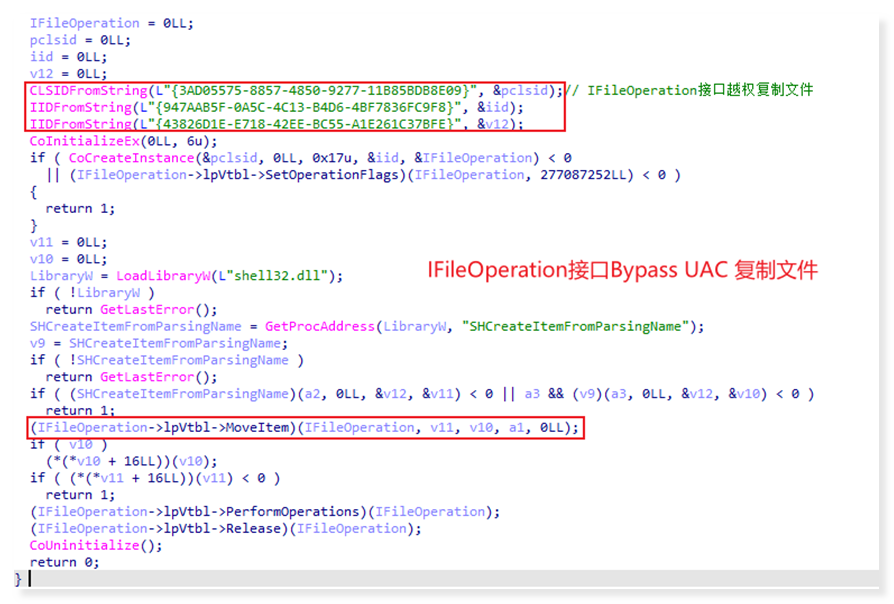The image size is (894, 604).
Task: Click the MoveItem method name
Action: pyautogui.click(x=259, y=427)
